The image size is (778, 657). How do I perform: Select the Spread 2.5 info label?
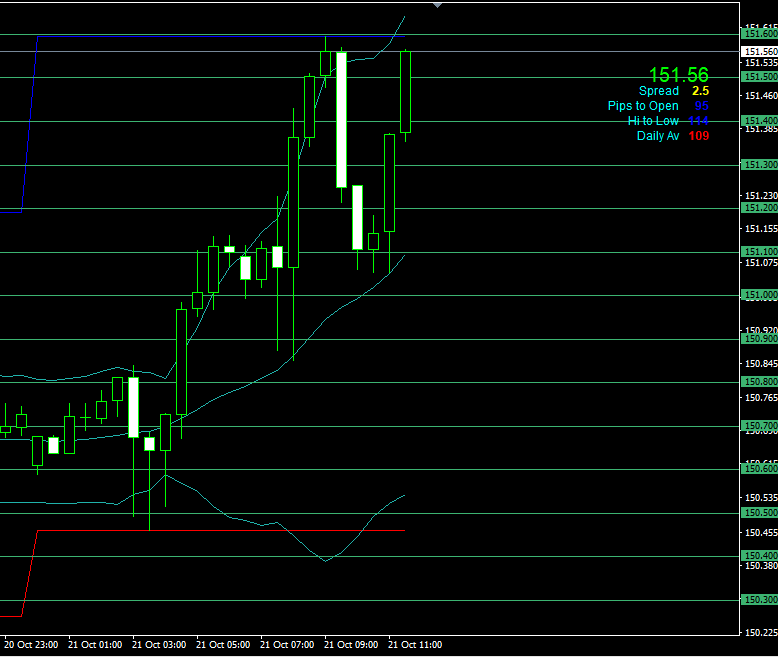coord(673,91)
